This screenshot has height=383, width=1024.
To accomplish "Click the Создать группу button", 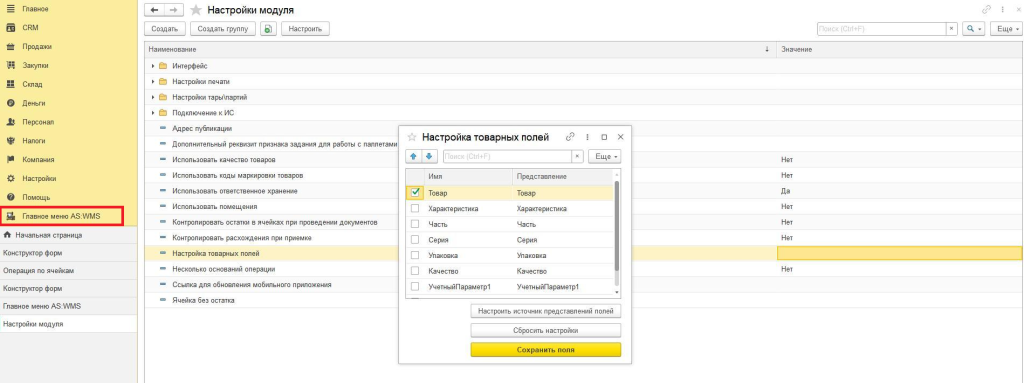I will (x=222, y=29).
